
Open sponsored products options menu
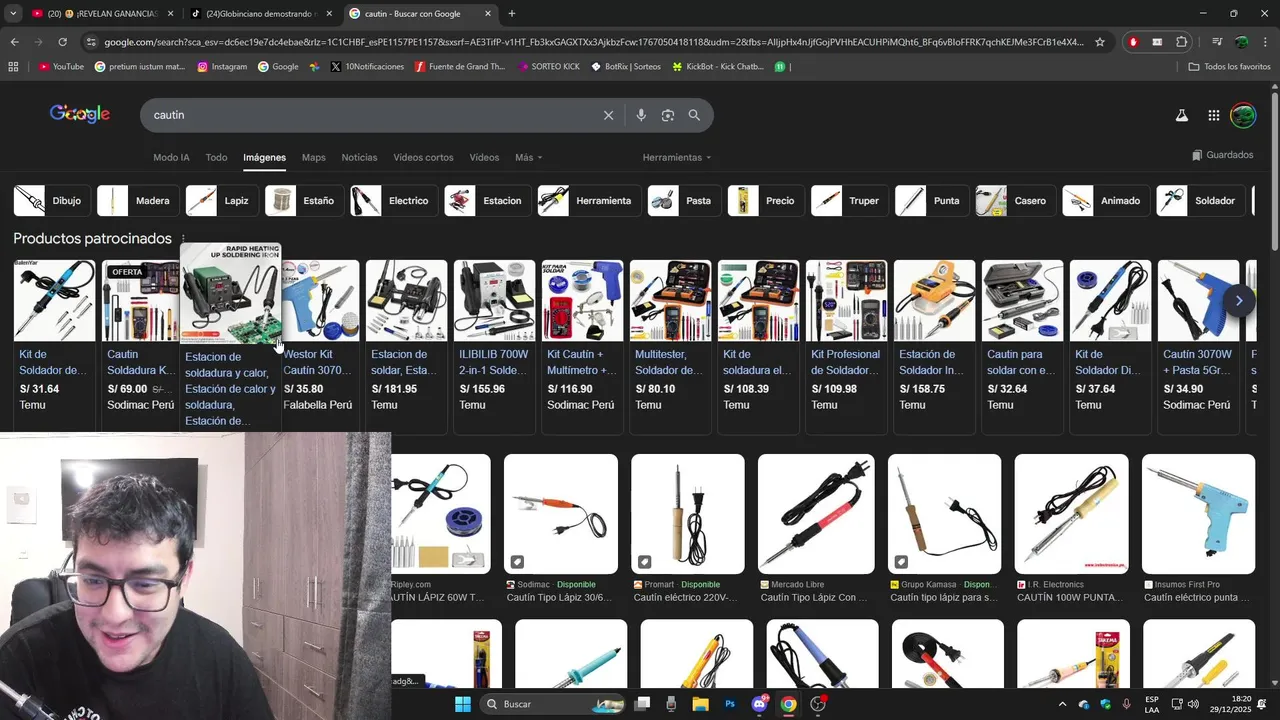183,239
